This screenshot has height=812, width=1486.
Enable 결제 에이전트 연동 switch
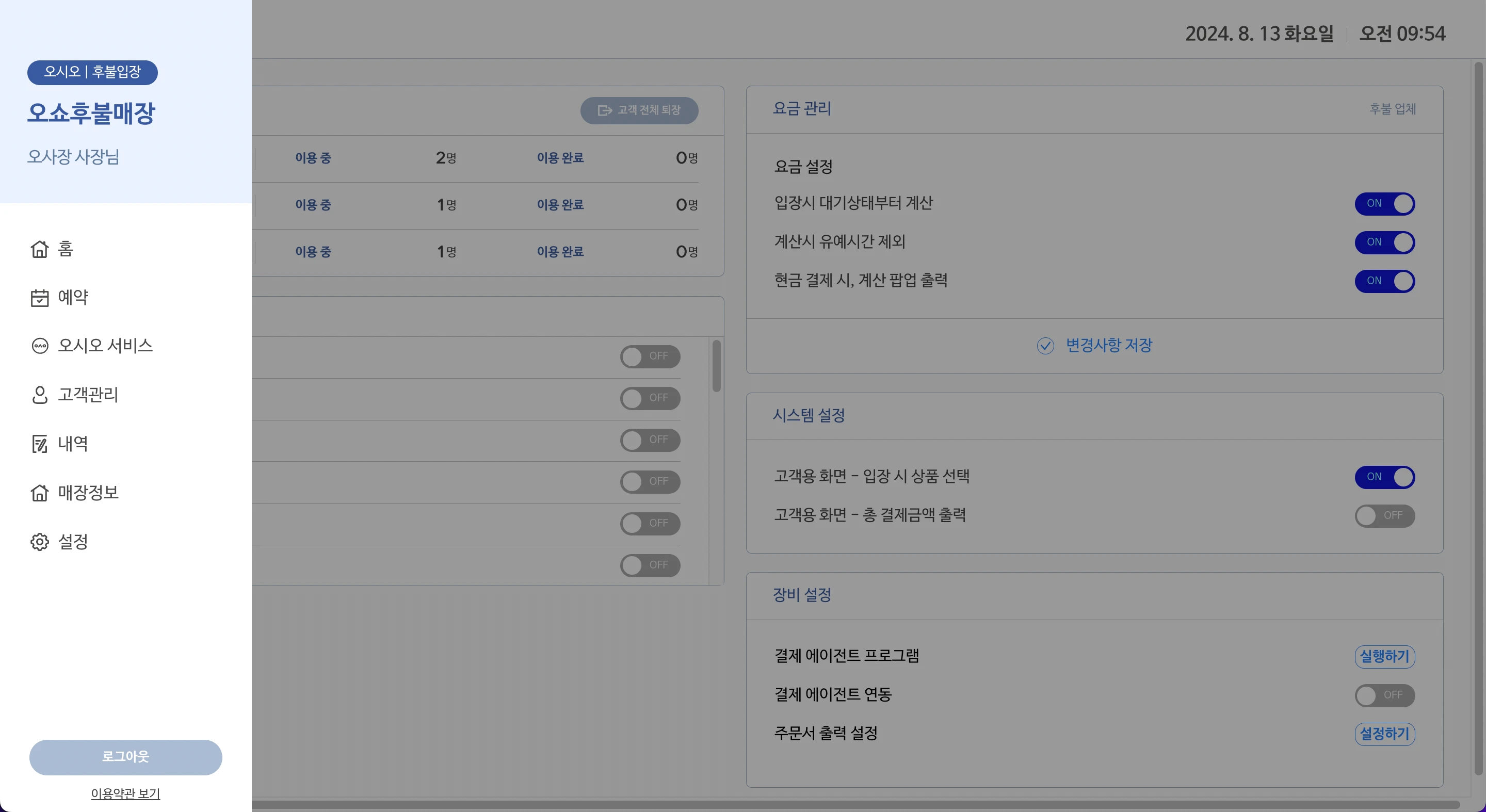(1384, 695)
